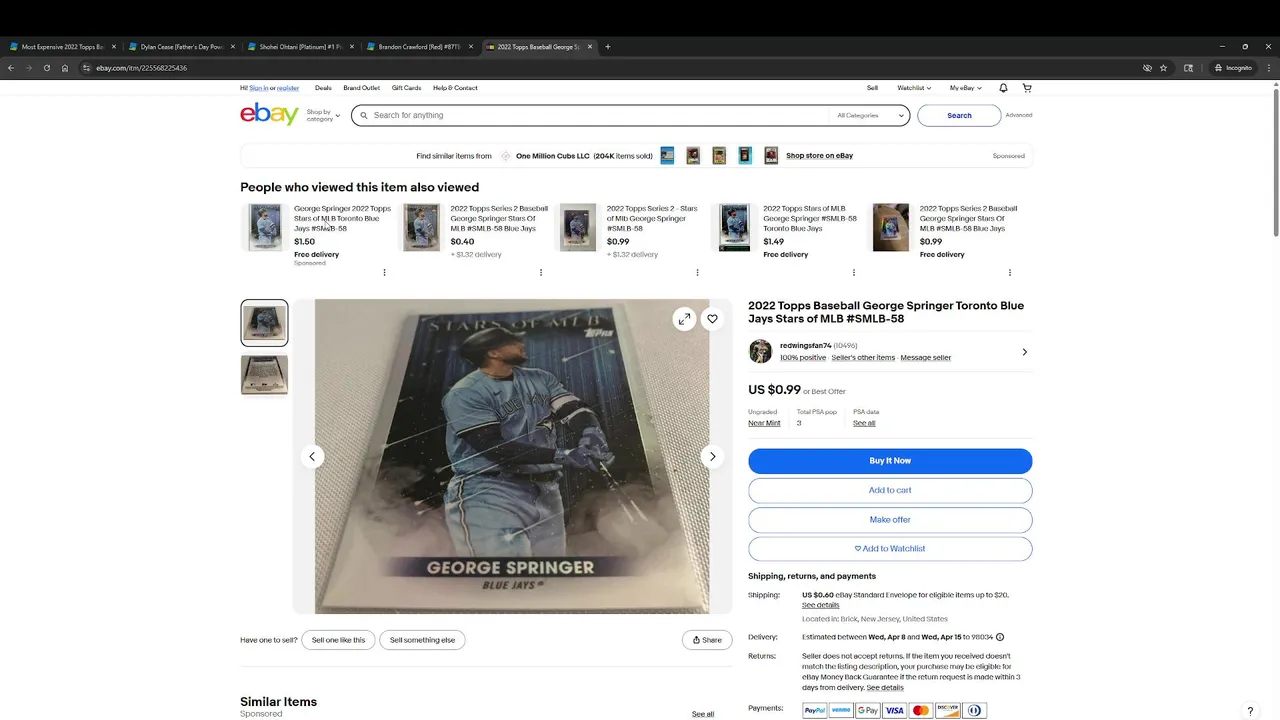Open Advanced search link
The width and height of the screenshot is (1280, 720).
[1019, 115]
